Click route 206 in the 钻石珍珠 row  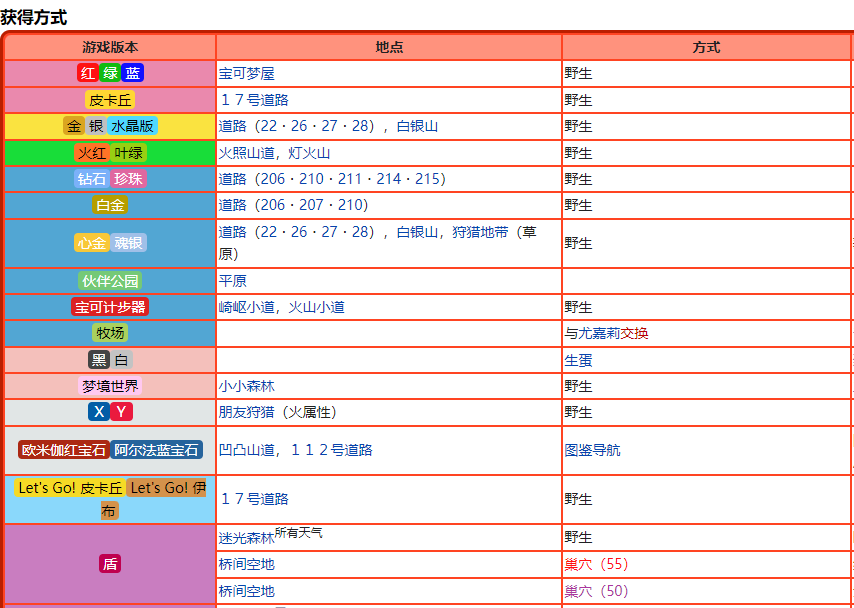[x=273, y=179]
